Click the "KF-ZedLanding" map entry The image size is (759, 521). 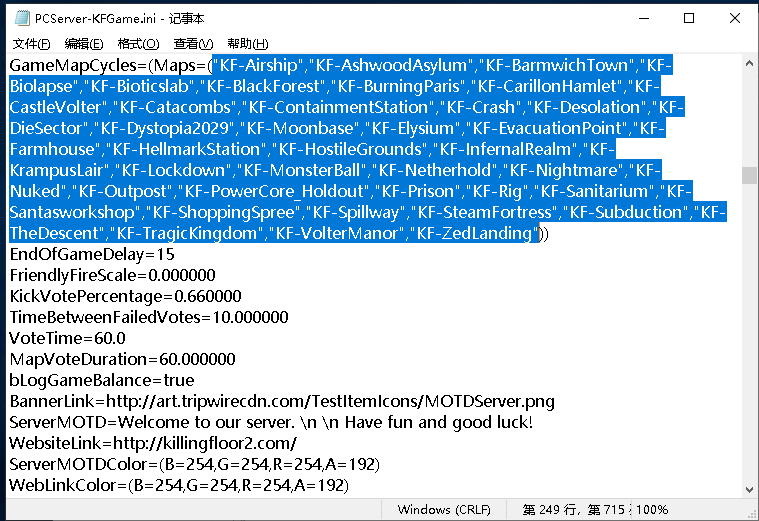click(474, 233)
